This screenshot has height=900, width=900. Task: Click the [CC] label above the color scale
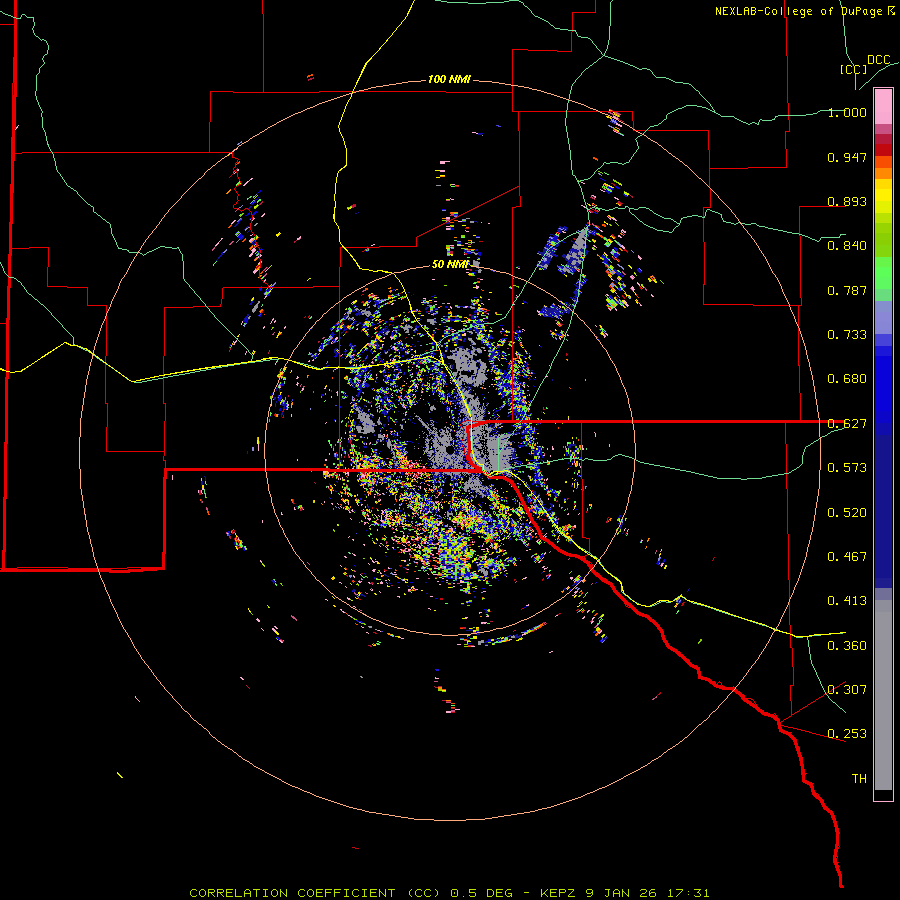click(853, 69)
